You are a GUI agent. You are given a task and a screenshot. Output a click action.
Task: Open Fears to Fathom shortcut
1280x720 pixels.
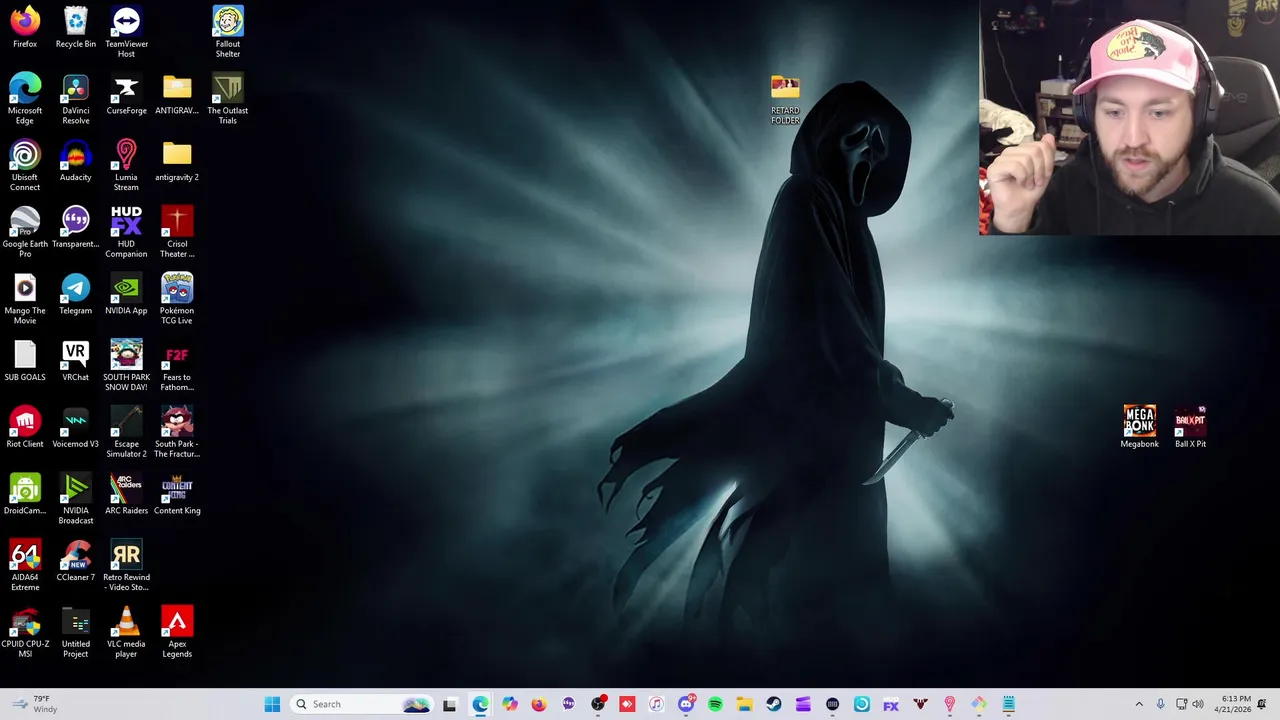click(x=177, y=365)
